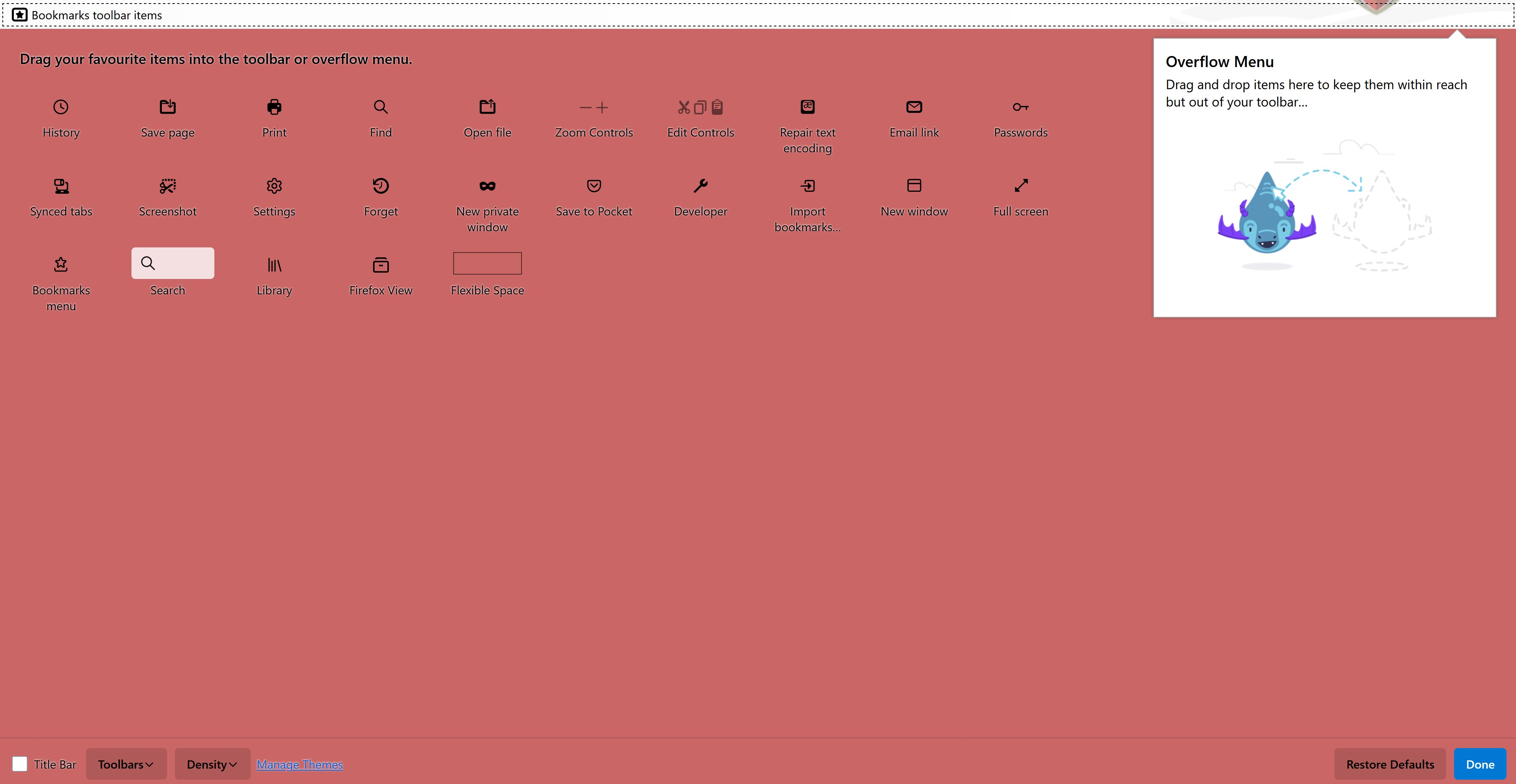This screenshot has height=784, width=1516.
Task: Select the Find magnifier icon
Action: (x=381, y=107)
